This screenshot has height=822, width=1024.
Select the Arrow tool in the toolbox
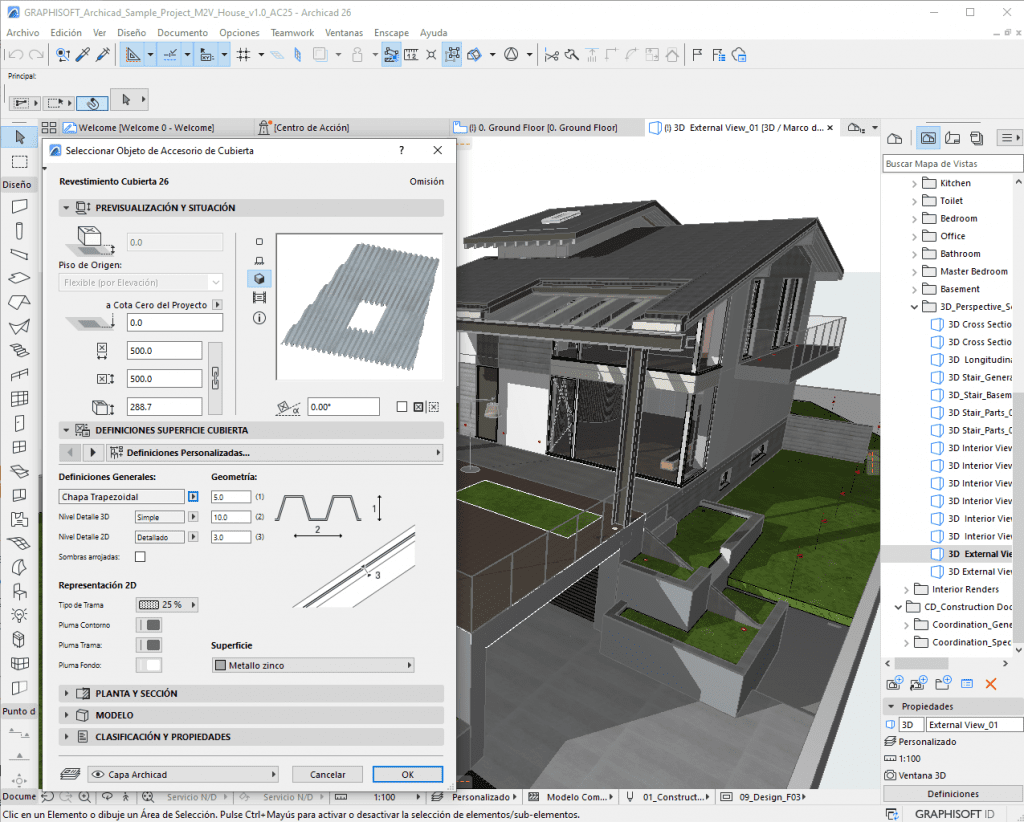pyautogui.click(x=19, y=137)
